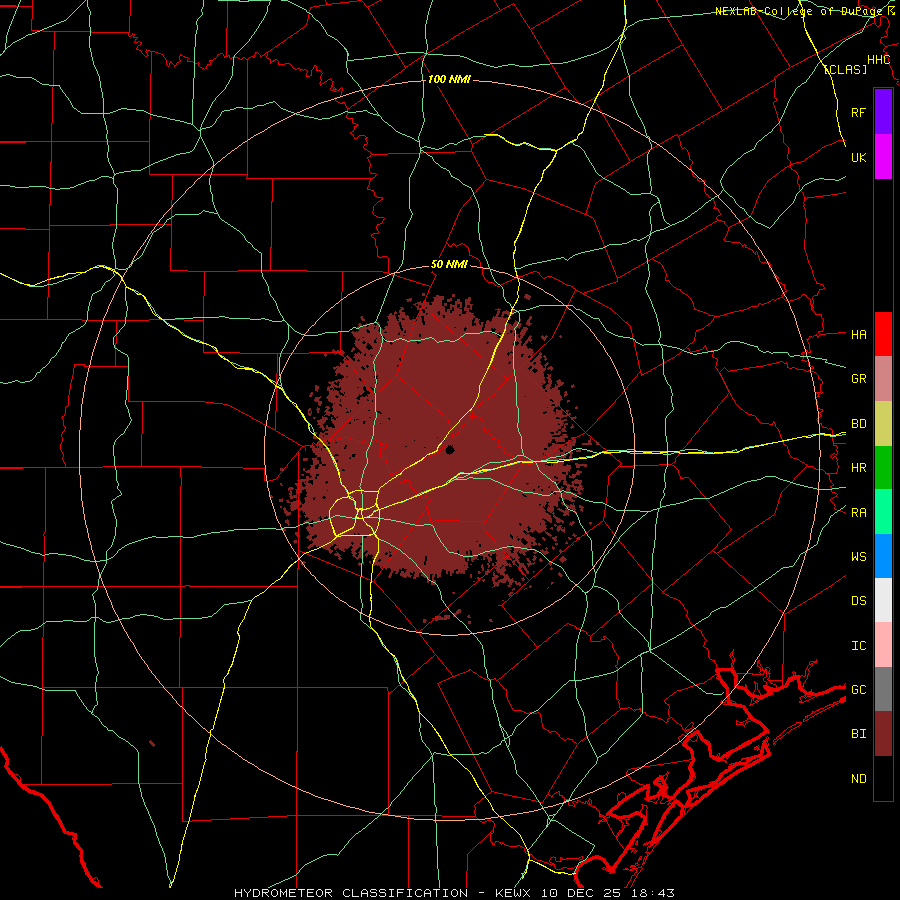This screenshot has width=900, height=900.
Task: Select the BD legend label
Action: [x=858, y=424]
